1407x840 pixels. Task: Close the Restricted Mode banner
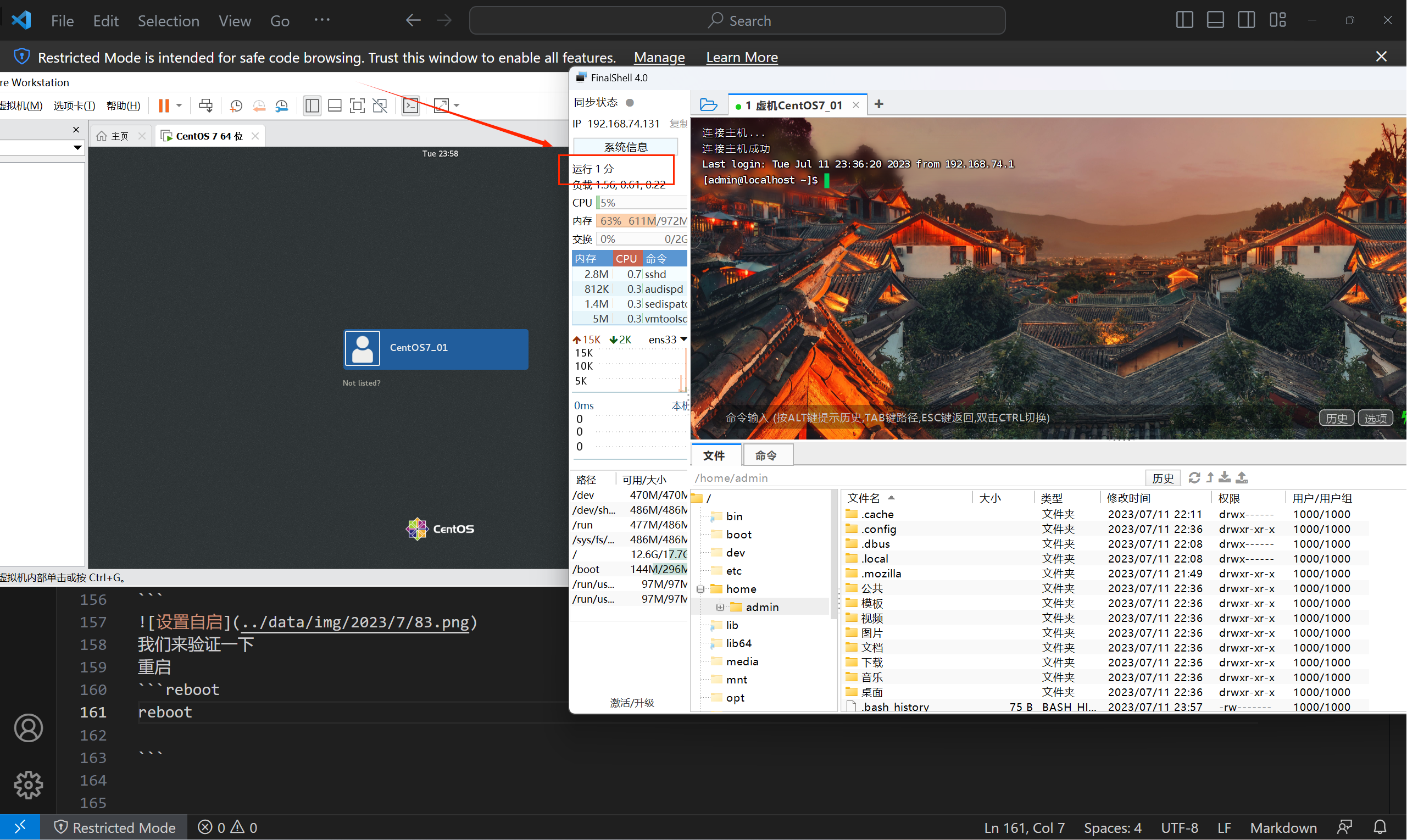click(1381, 57)
